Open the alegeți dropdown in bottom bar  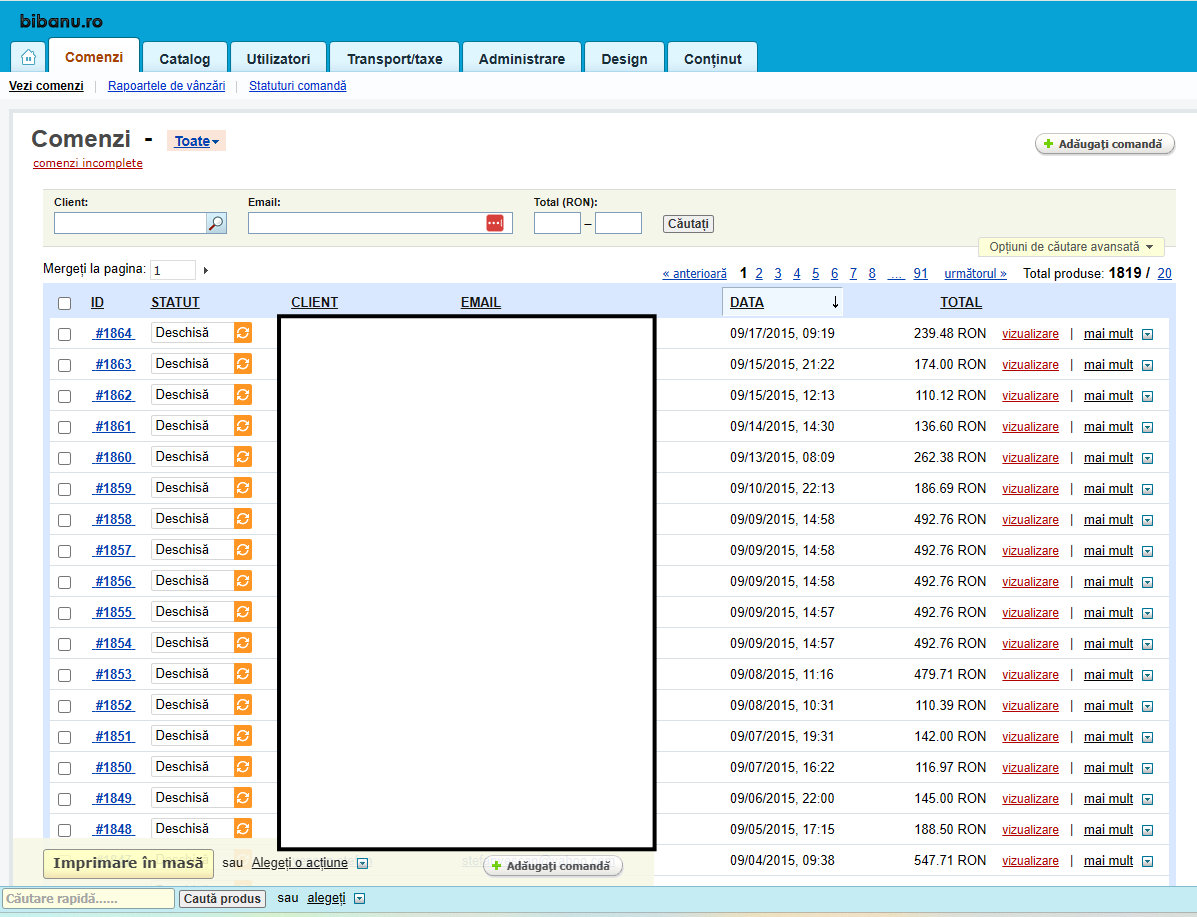(360, 899)
